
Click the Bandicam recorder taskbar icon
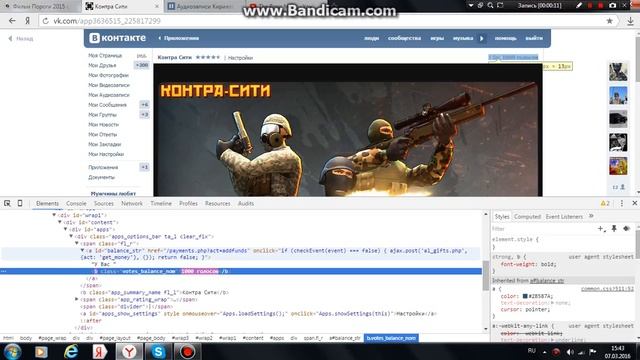pos(187,351)
